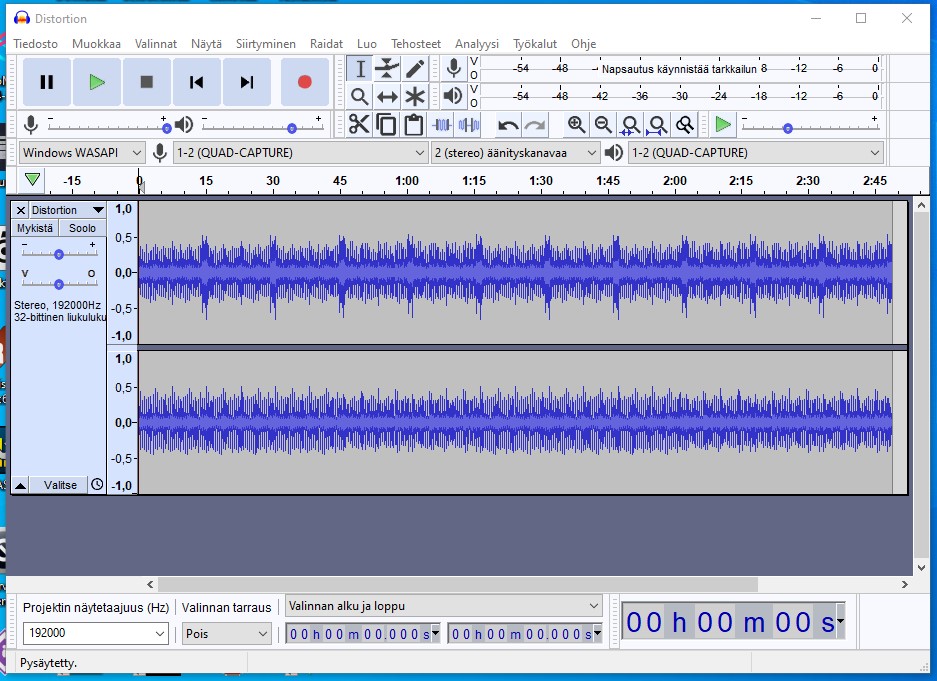Click the Zoom In magnifier

pos(576,125)
